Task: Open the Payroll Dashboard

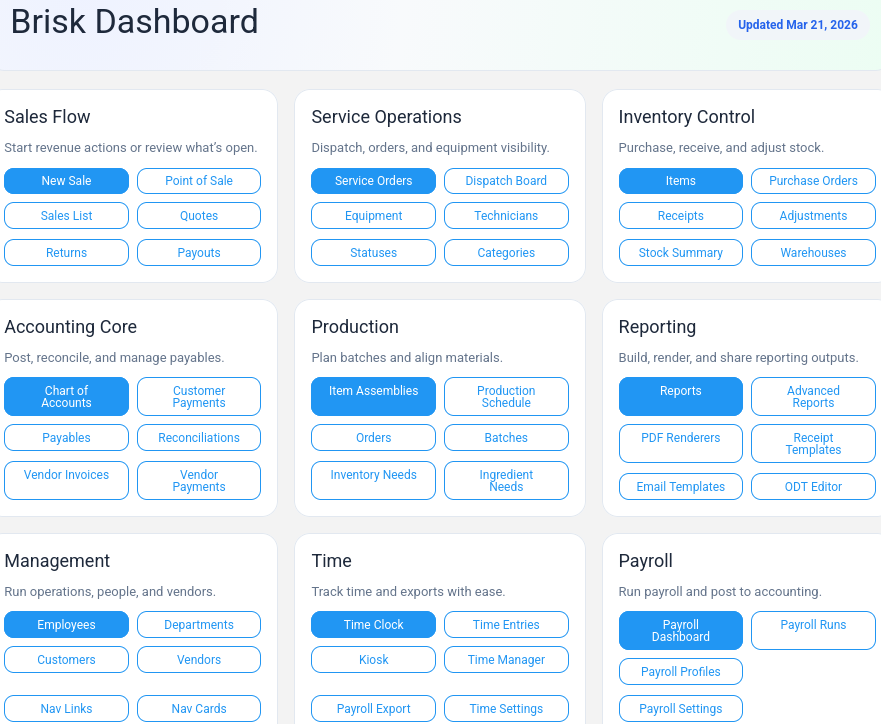Action: tap(680, 630)
